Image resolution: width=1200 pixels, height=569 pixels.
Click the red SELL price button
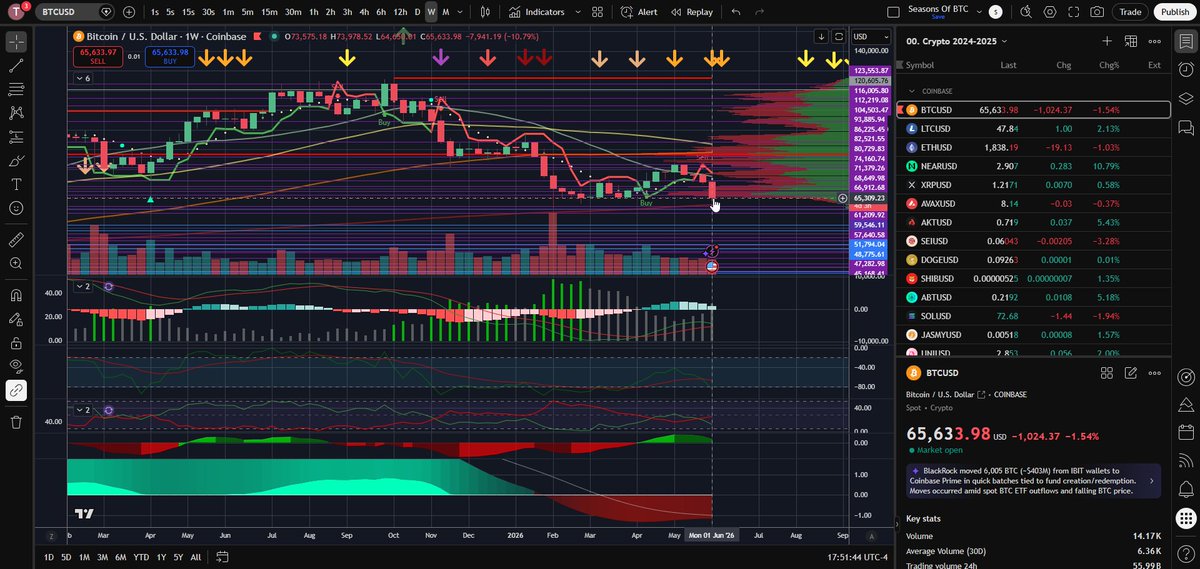point(98,56)
